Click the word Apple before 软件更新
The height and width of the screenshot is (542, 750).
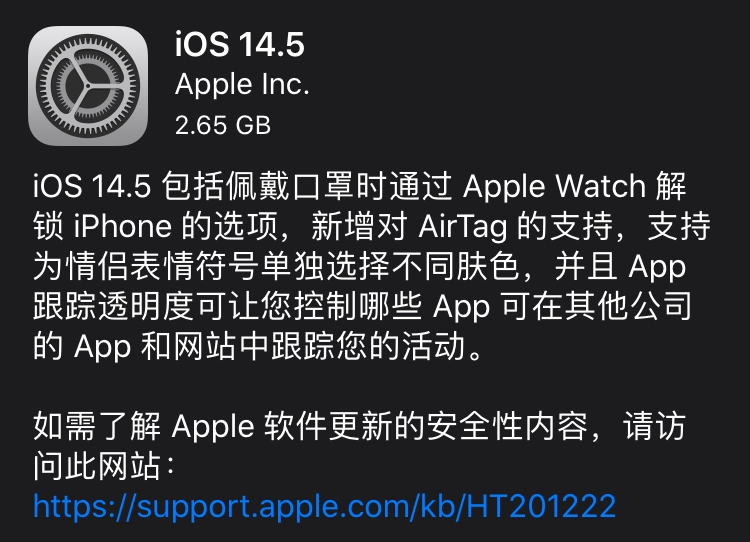[213, 426]
